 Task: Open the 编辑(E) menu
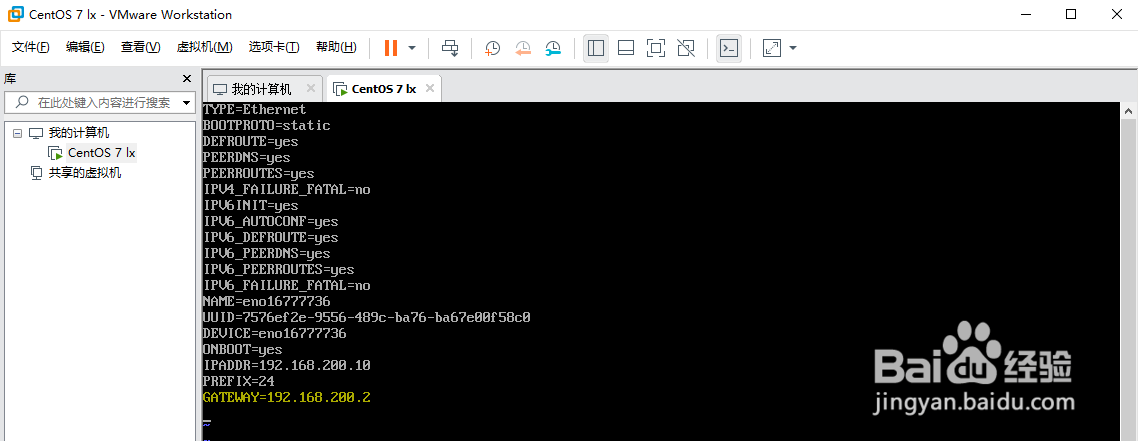pos(85,47)
